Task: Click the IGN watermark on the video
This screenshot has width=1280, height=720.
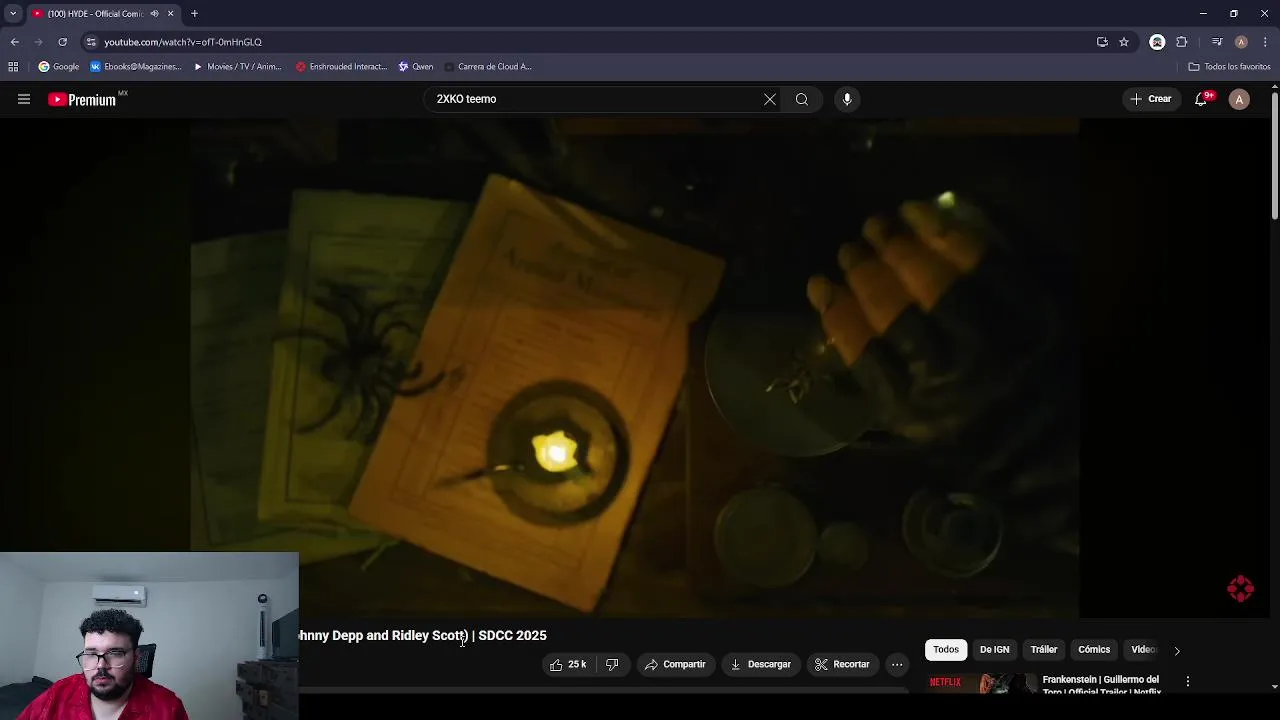Action: [1240, 588]
